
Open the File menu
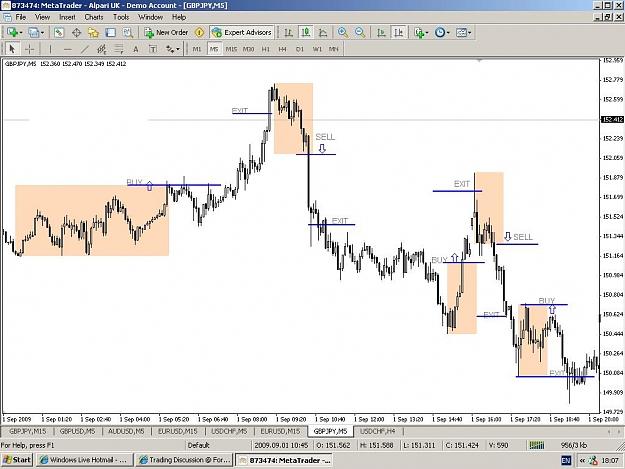[20, 17]
